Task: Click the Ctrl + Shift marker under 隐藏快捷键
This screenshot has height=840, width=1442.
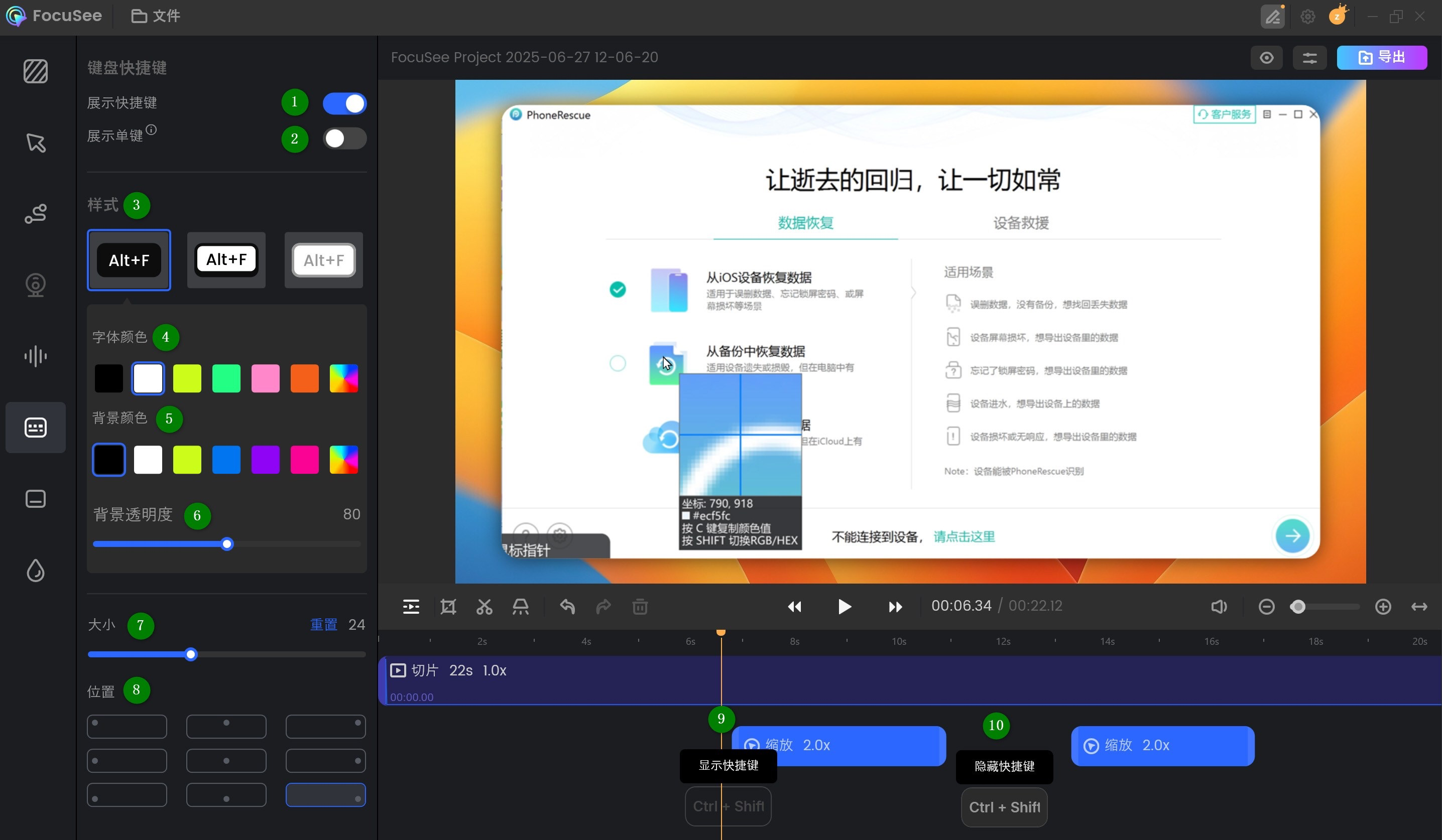Action: (1004, 807)
